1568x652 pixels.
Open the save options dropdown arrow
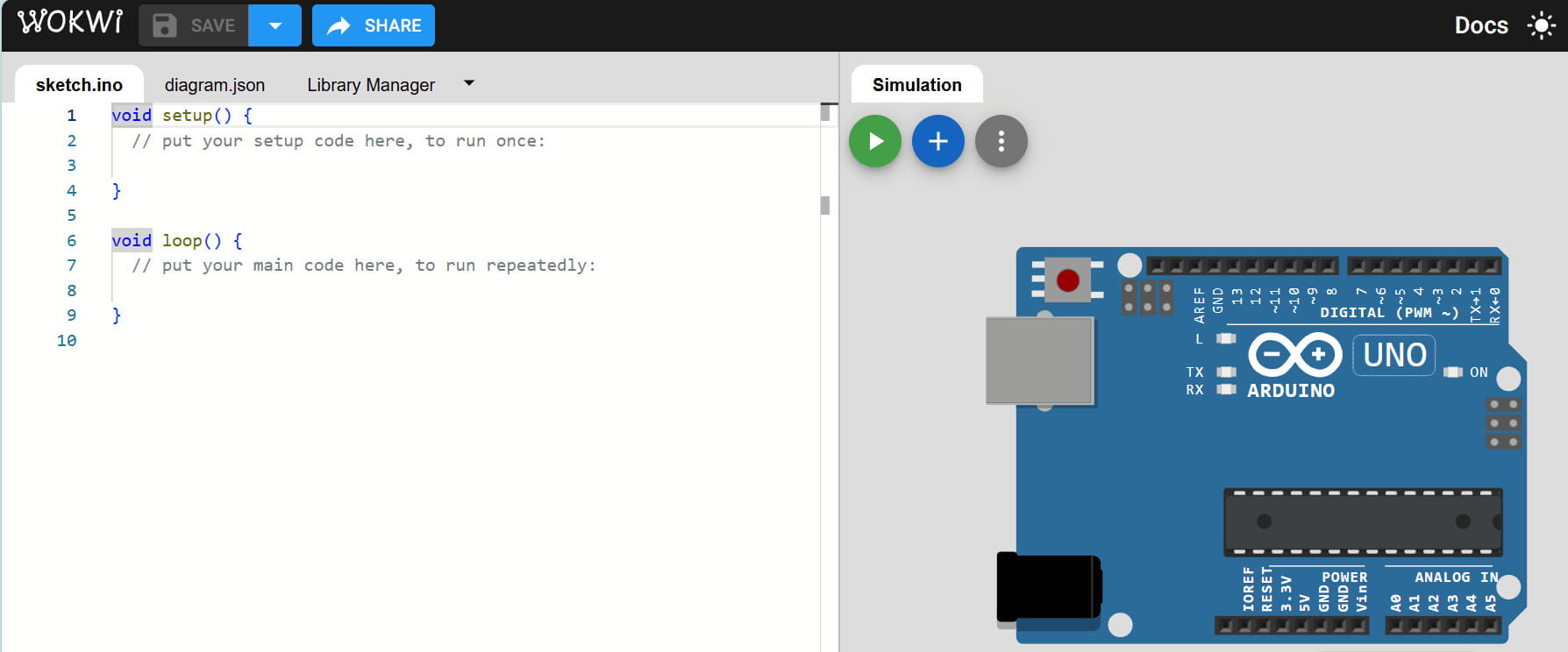[x=275, y=25]
